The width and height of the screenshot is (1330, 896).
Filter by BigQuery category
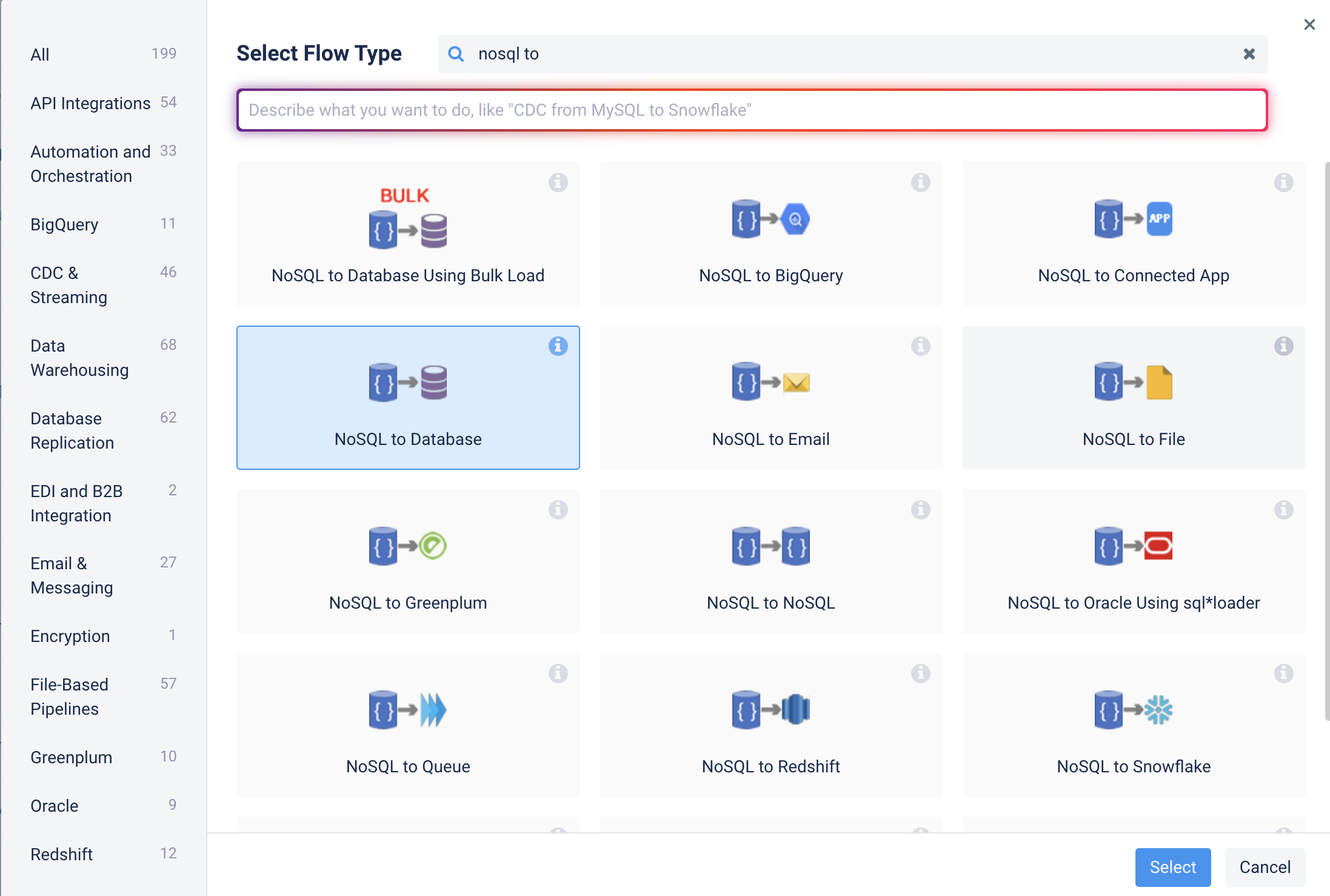103,224
